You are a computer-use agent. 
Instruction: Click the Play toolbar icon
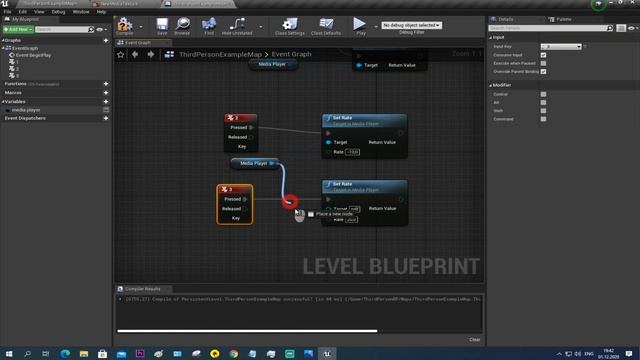[x=360, y=24]
